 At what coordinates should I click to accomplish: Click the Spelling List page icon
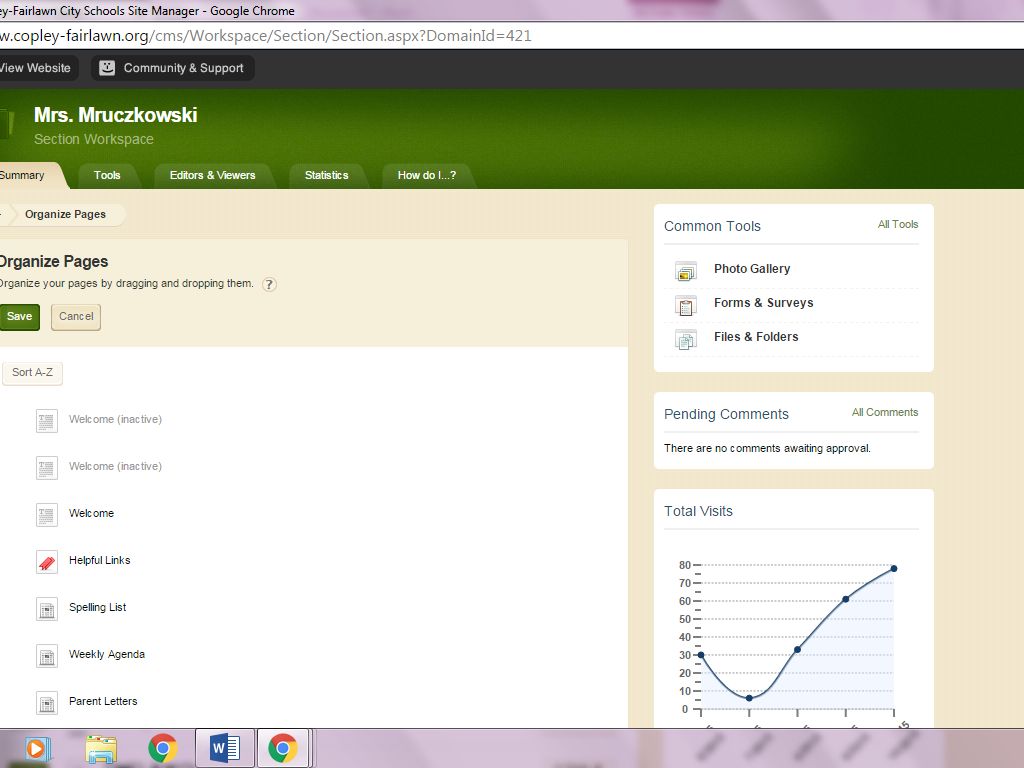tap(47, 608)
